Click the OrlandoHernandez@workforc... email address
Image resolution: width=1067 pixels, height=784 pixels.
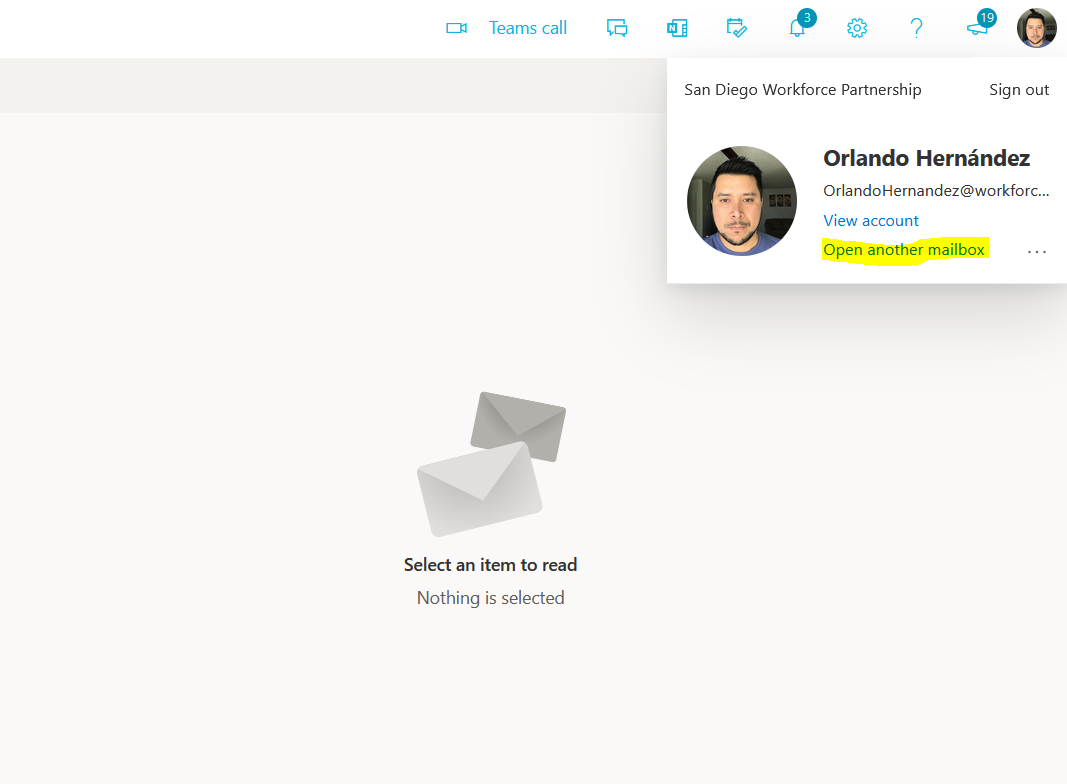[936, 190]
